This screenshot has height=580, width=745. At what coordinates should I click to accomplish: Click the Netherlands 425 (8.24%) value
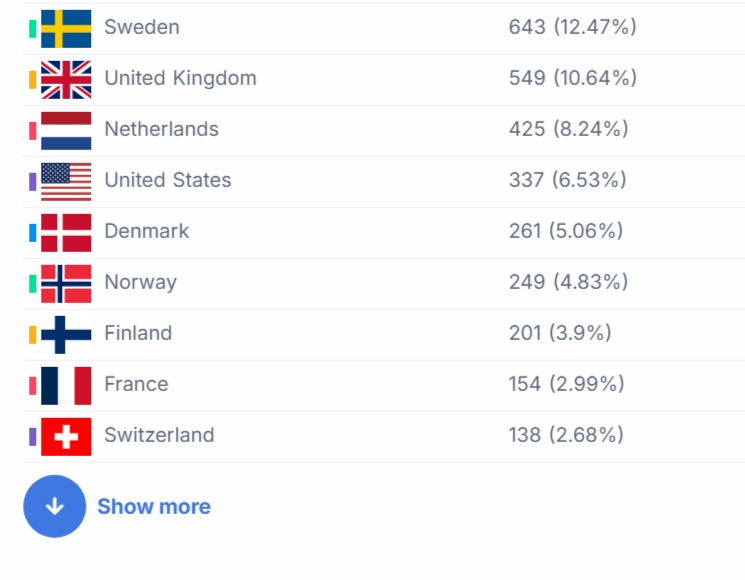[568, 129]
